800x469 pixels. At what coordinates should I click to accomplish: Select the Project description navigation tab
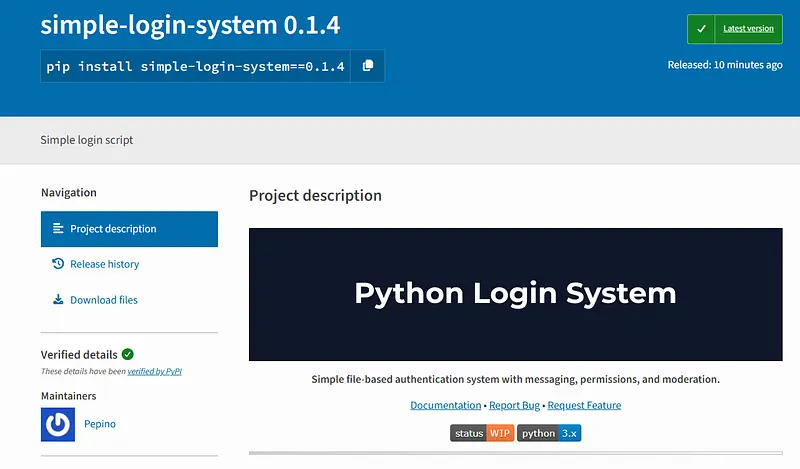pyautogui.click(x=129, y=229)
